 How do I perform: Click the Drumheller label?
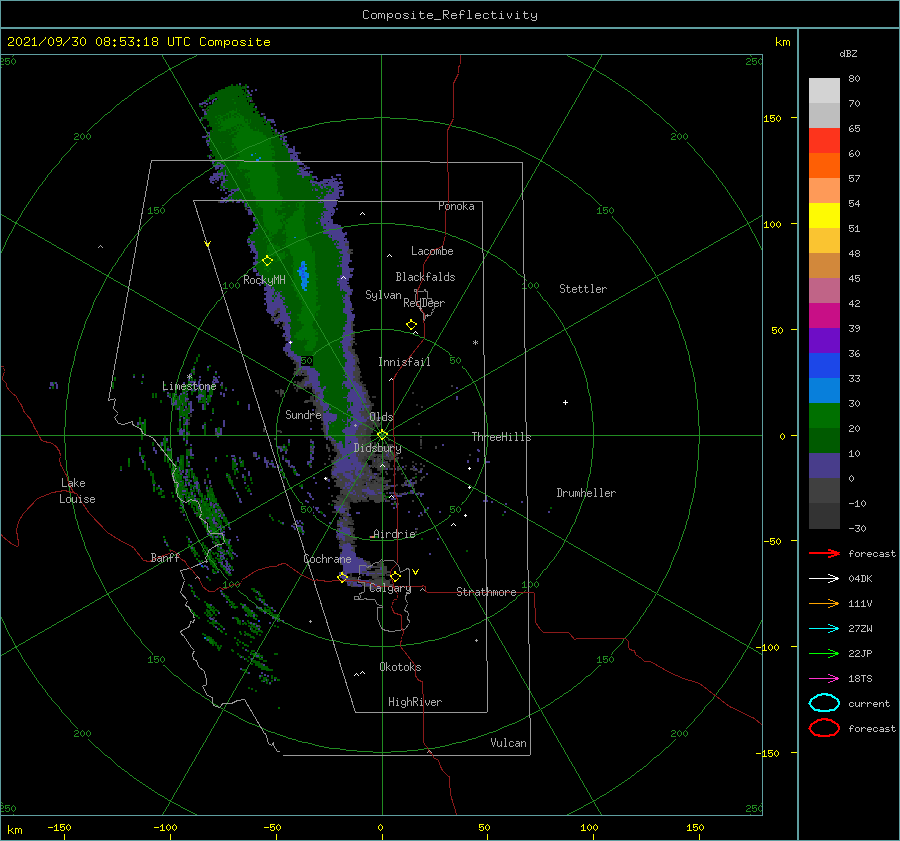[x=586, y=493]
